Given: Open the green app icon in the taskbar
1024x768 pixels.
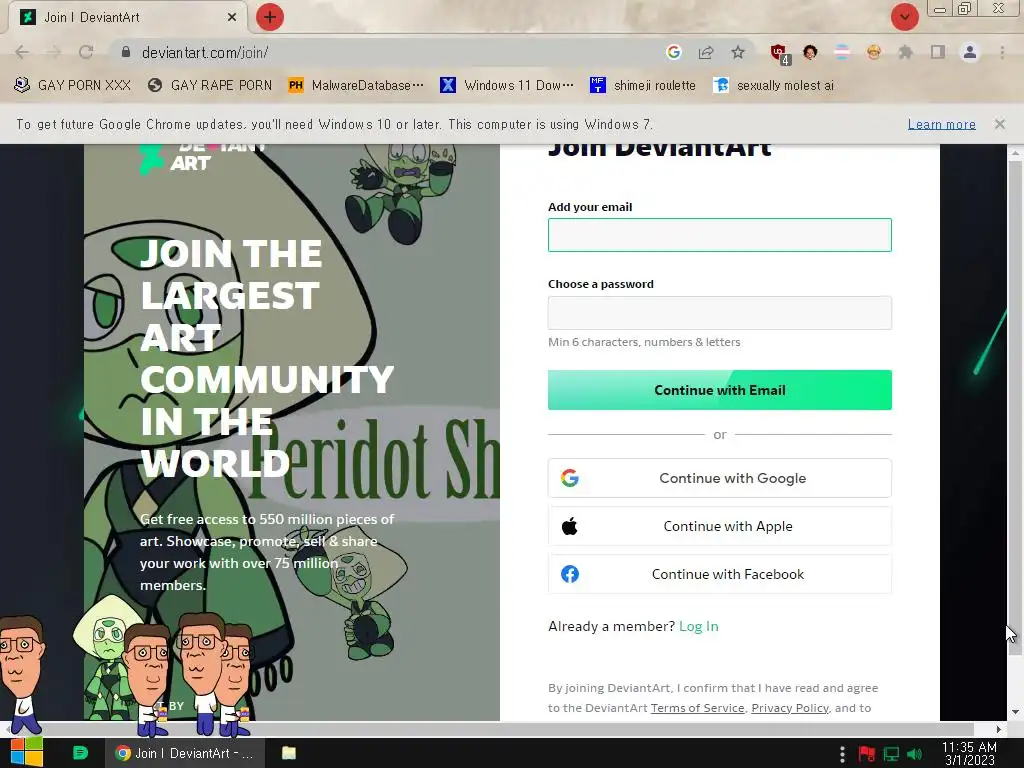Looking at the screenshot, I should click(80, 753).
